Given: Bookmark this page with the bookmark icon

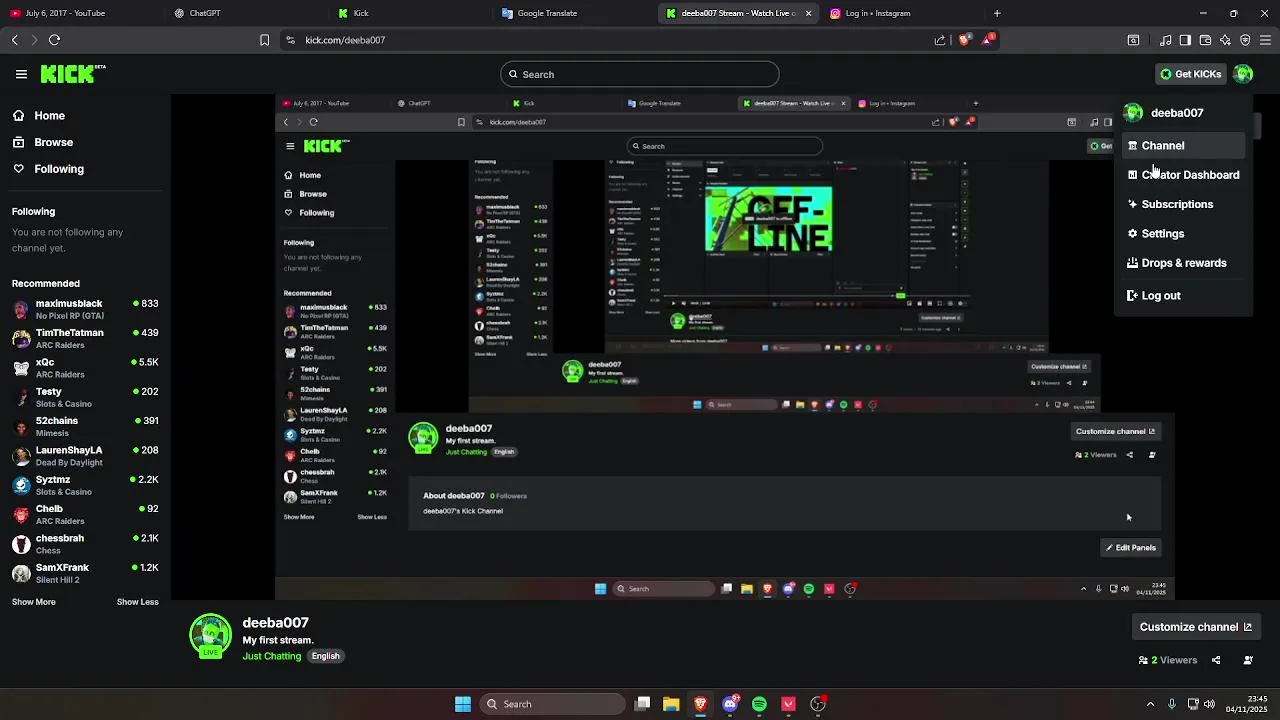Looking at the screenshot, I should (x=264, y=40).
